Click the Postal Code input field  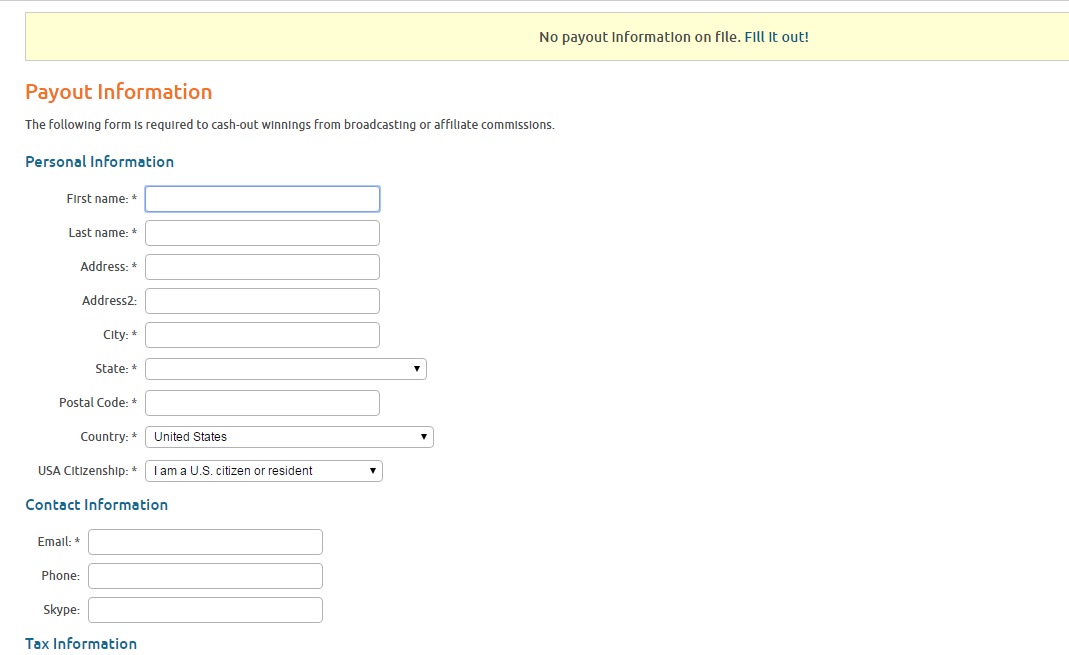click(262, 403)
